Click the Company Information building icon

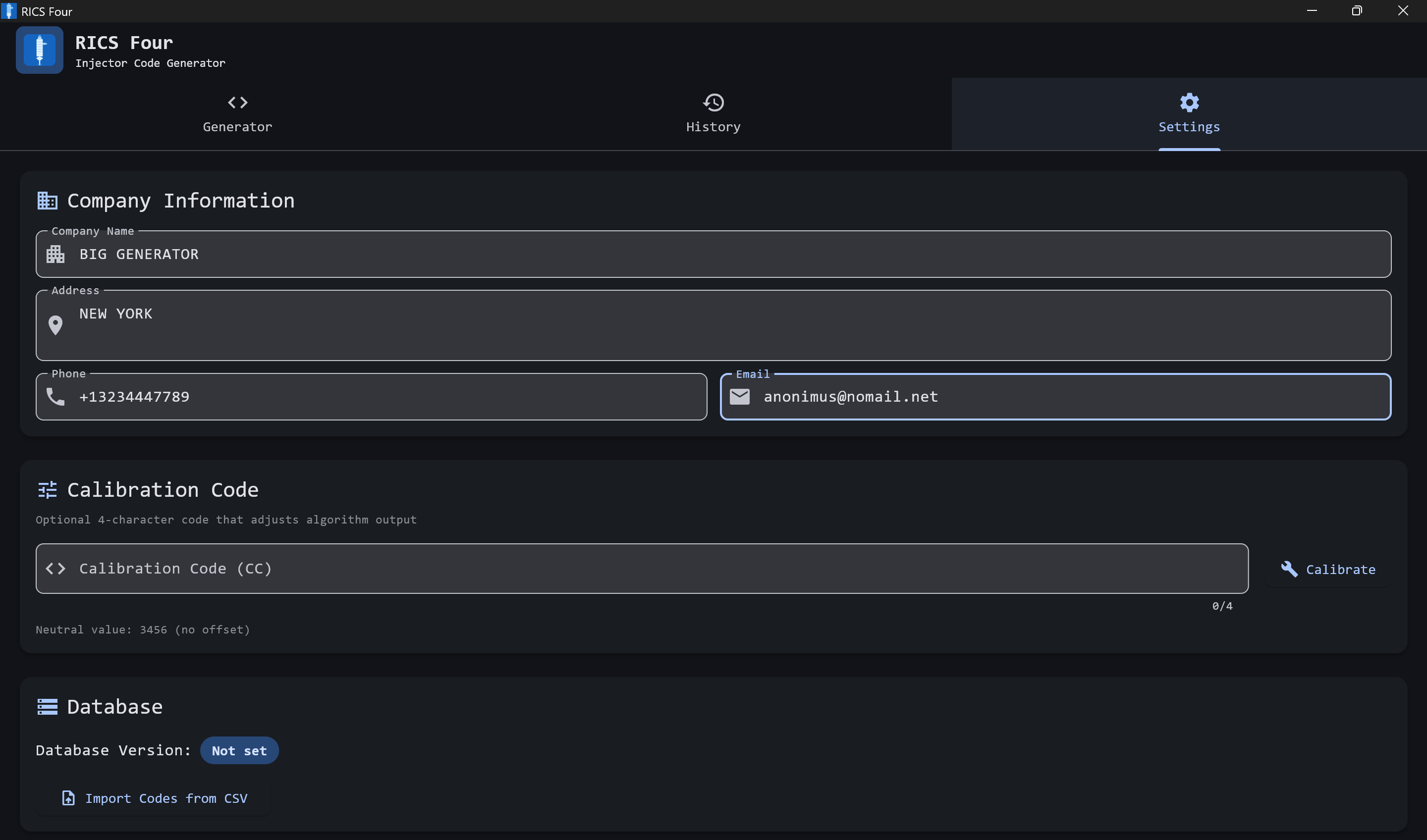pos(47,201)
